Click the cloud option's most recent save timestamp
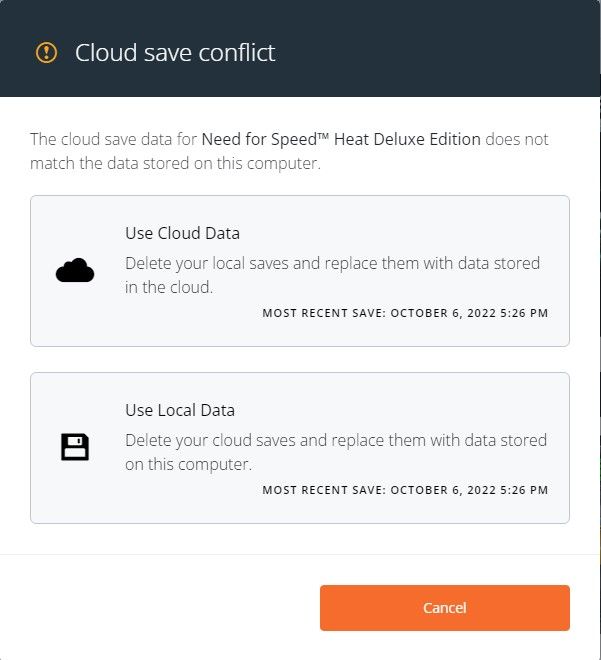The height and width of the screenshot is (660, 601). click(405, 313)
